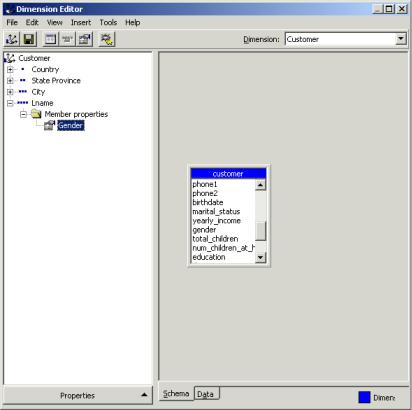Screen dimensions: 412x410
Task: Open the Dimension combo box dropdown arrow
Action: (x=401, y=39)
